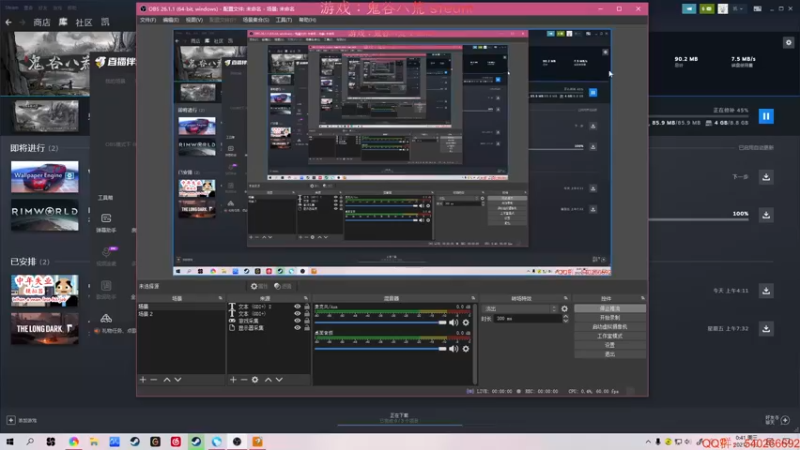Toggle lock on third source row (goggles icon)
The width and height of the screenshot is (800, 450).
point(307,321)
